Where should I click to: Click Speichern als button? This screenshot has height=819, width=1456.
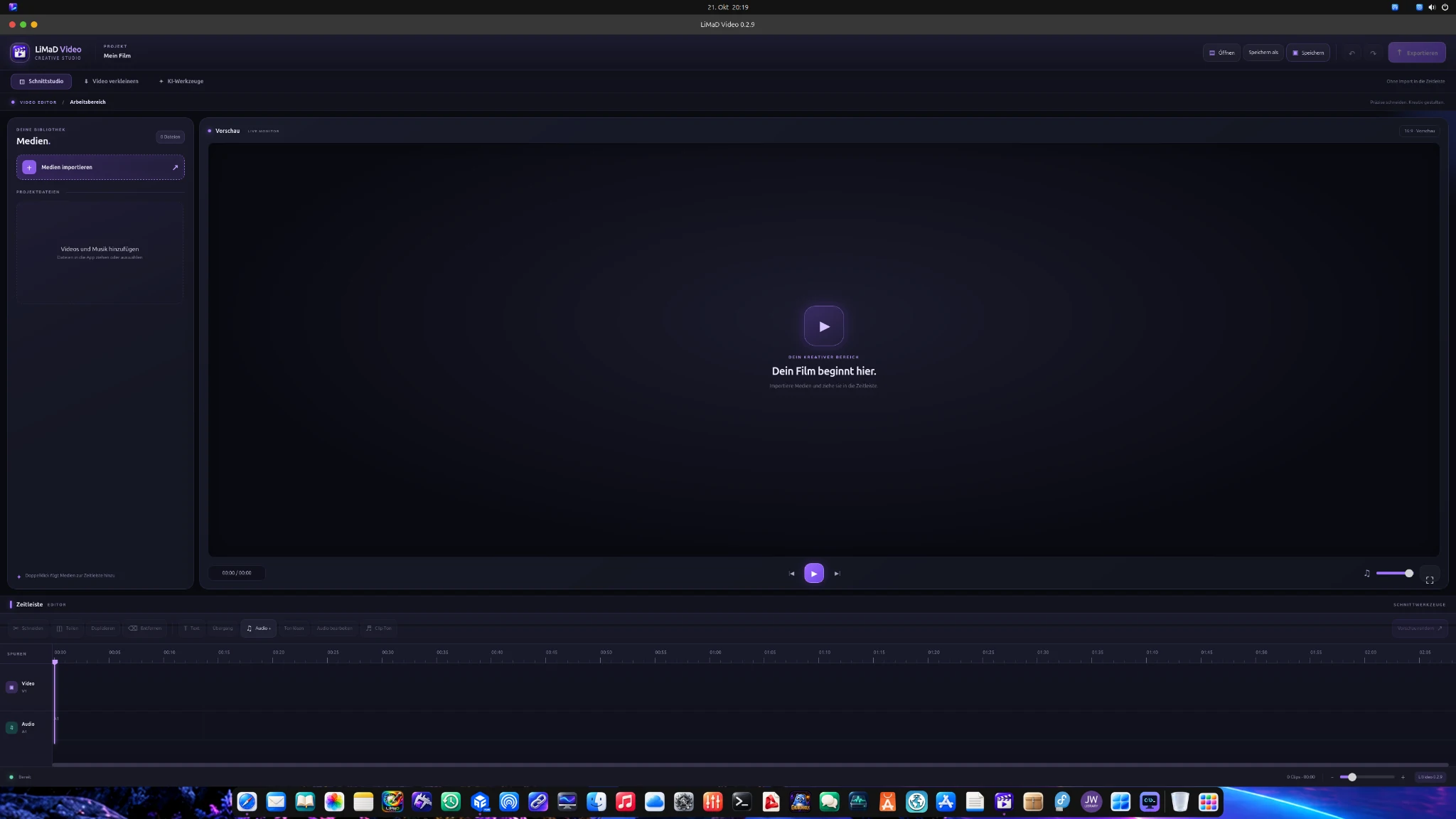pyautogui.click(x=1263, y=53)
